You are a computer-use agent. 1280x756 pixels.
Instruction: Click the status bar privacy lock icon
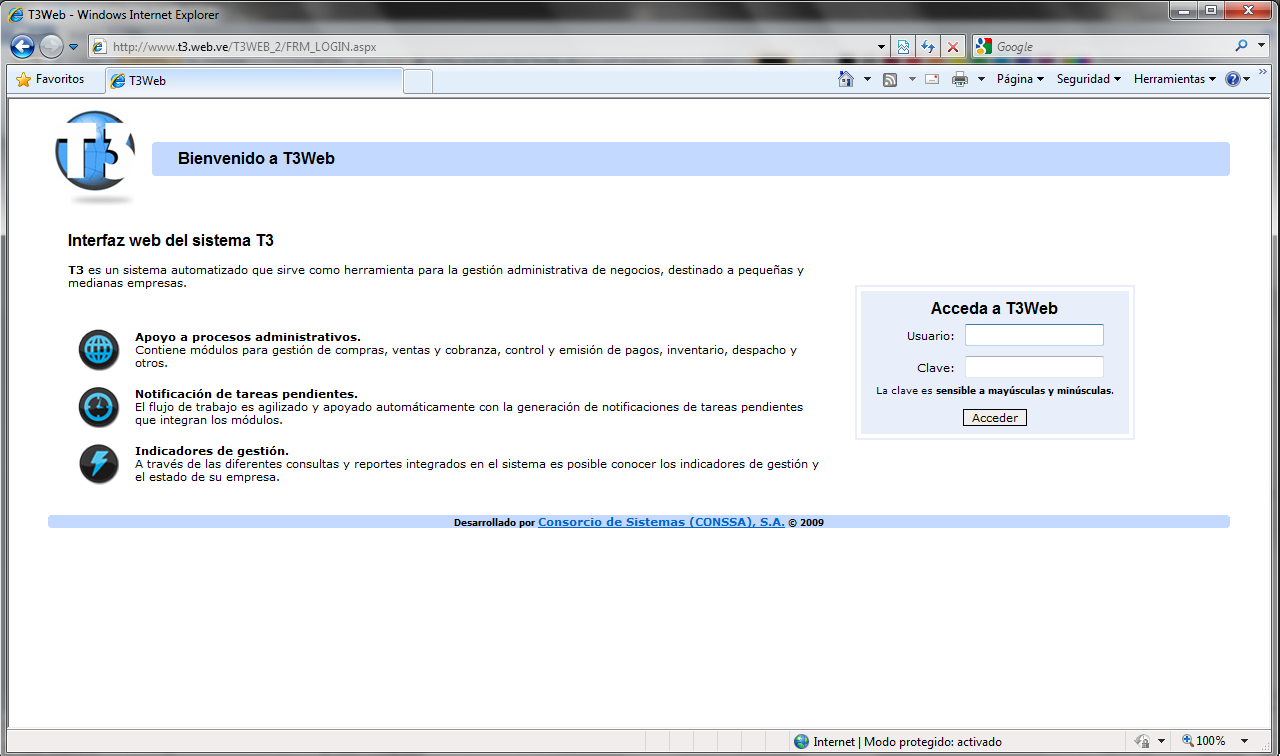tap(1143, 741)
